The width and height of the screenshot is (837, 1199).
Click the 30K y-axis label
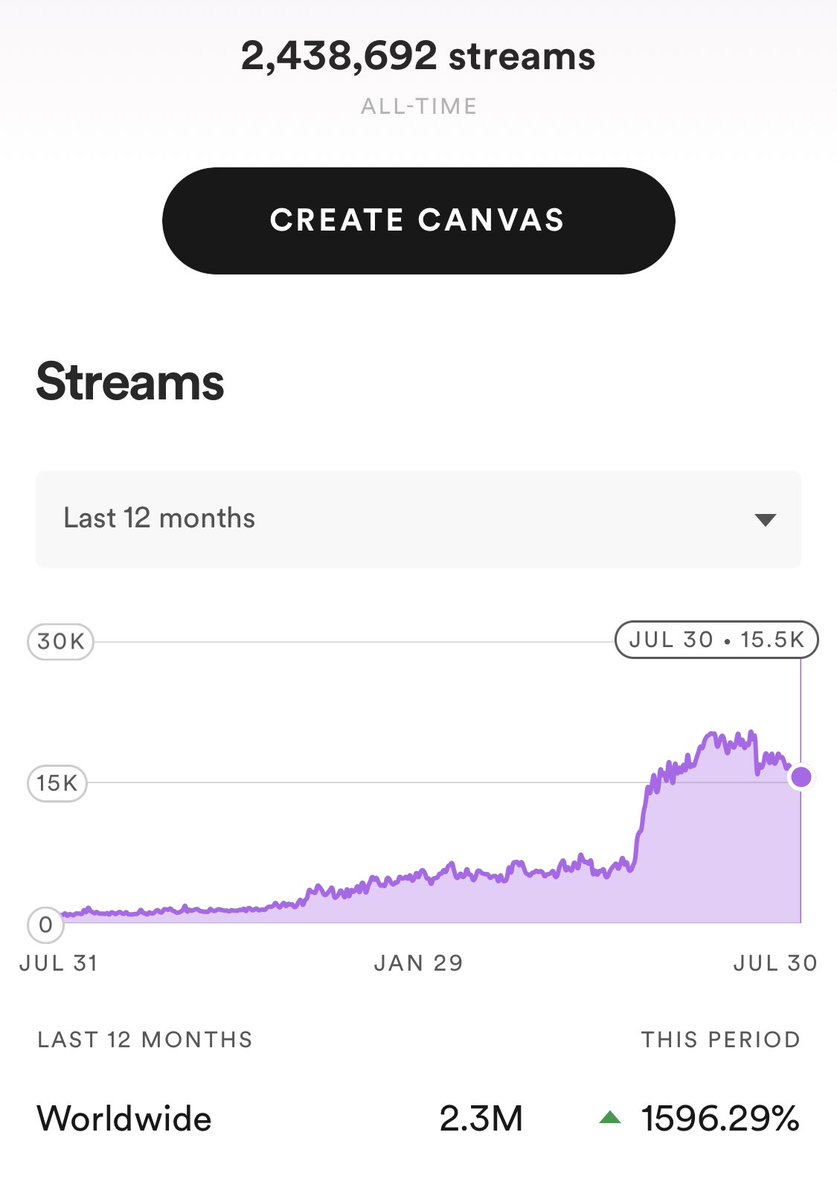(60, 642)
